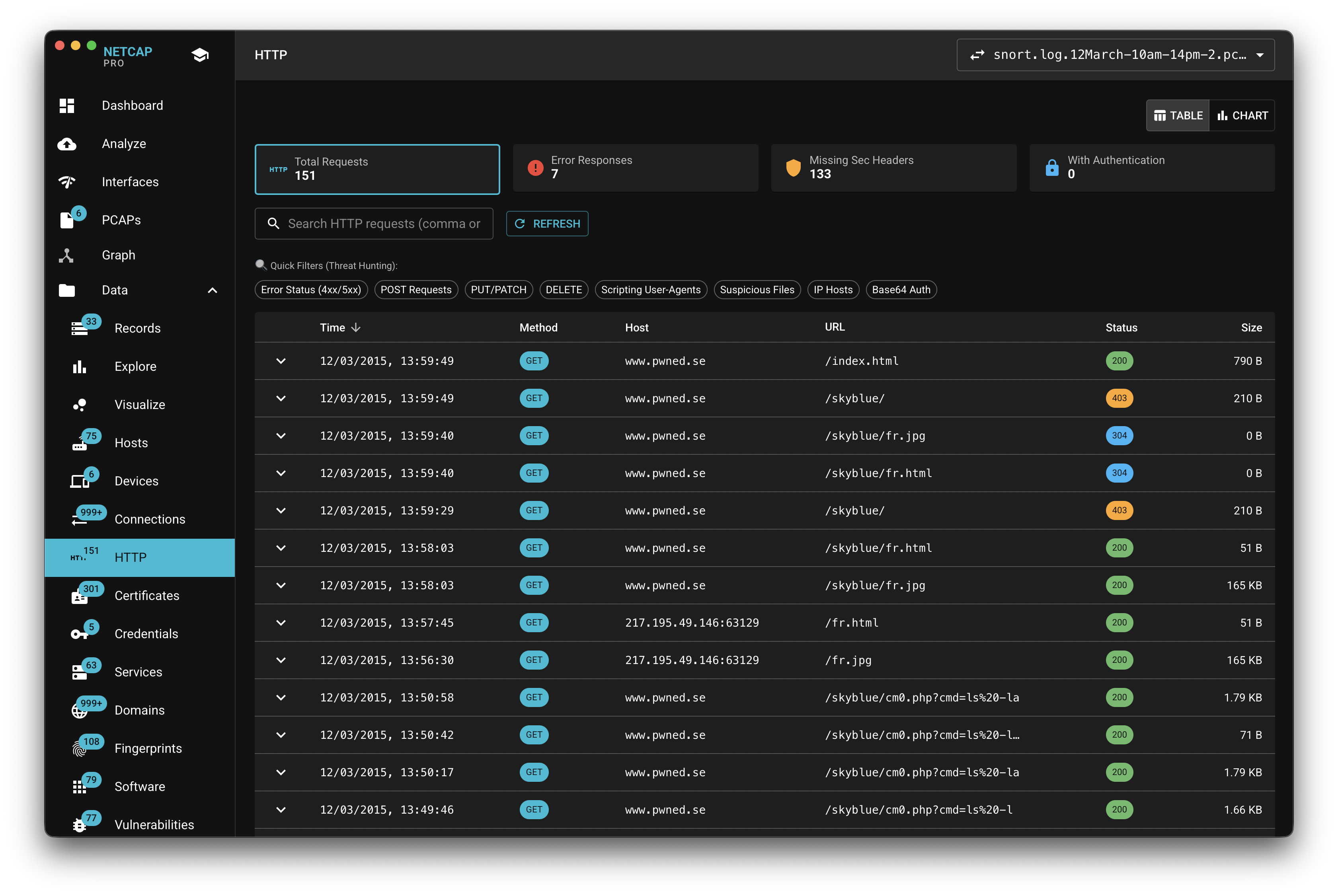Expand the 13:49:46 cm0.php row
The width and height of the screenshot is (1338, 896).
[281, 810]
